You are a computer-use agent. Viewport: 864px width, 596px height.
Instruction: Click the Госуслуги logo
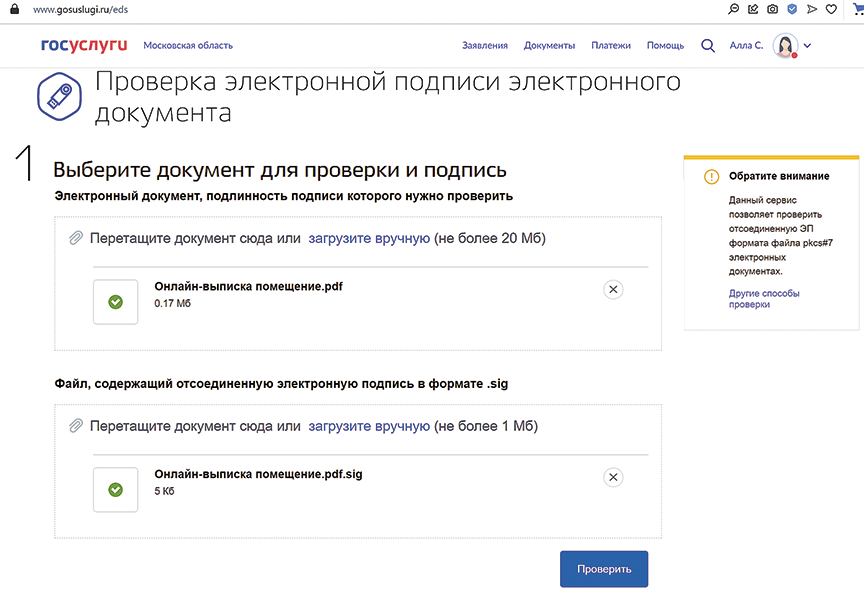(x=85, y=45)
